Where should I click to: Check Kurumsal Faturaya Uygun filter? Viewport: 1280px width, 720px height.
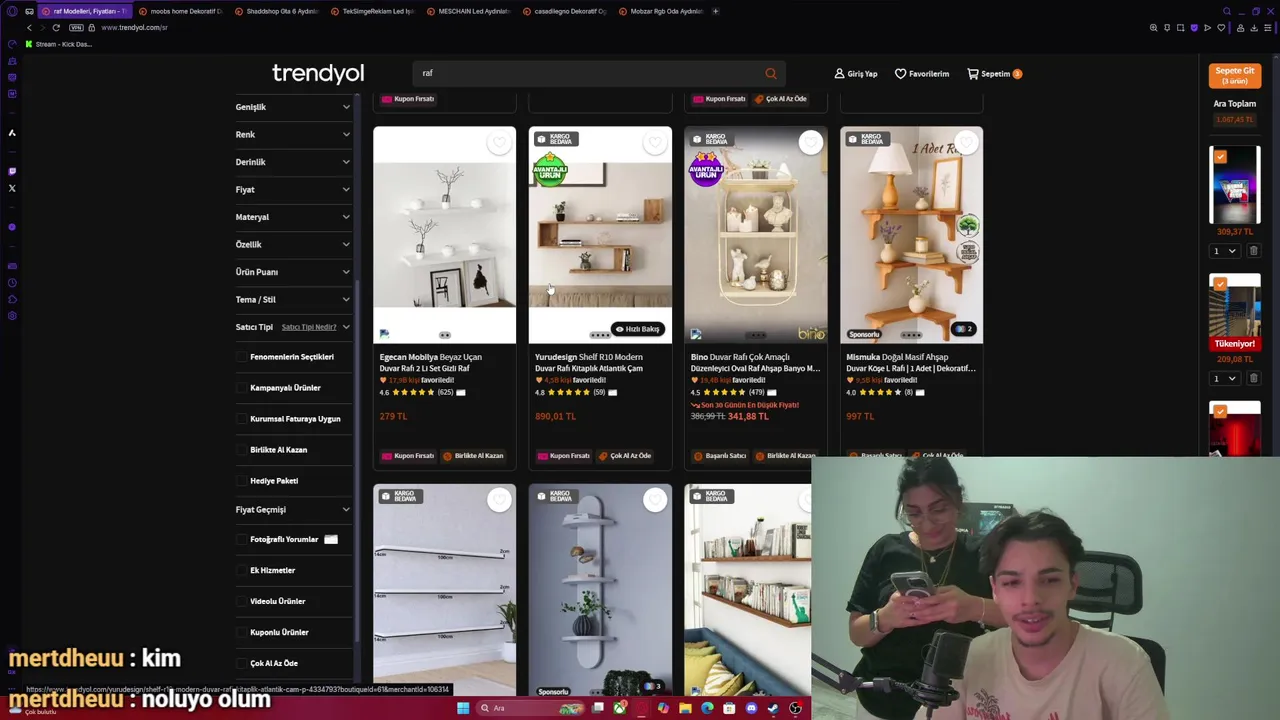point(241,419)
